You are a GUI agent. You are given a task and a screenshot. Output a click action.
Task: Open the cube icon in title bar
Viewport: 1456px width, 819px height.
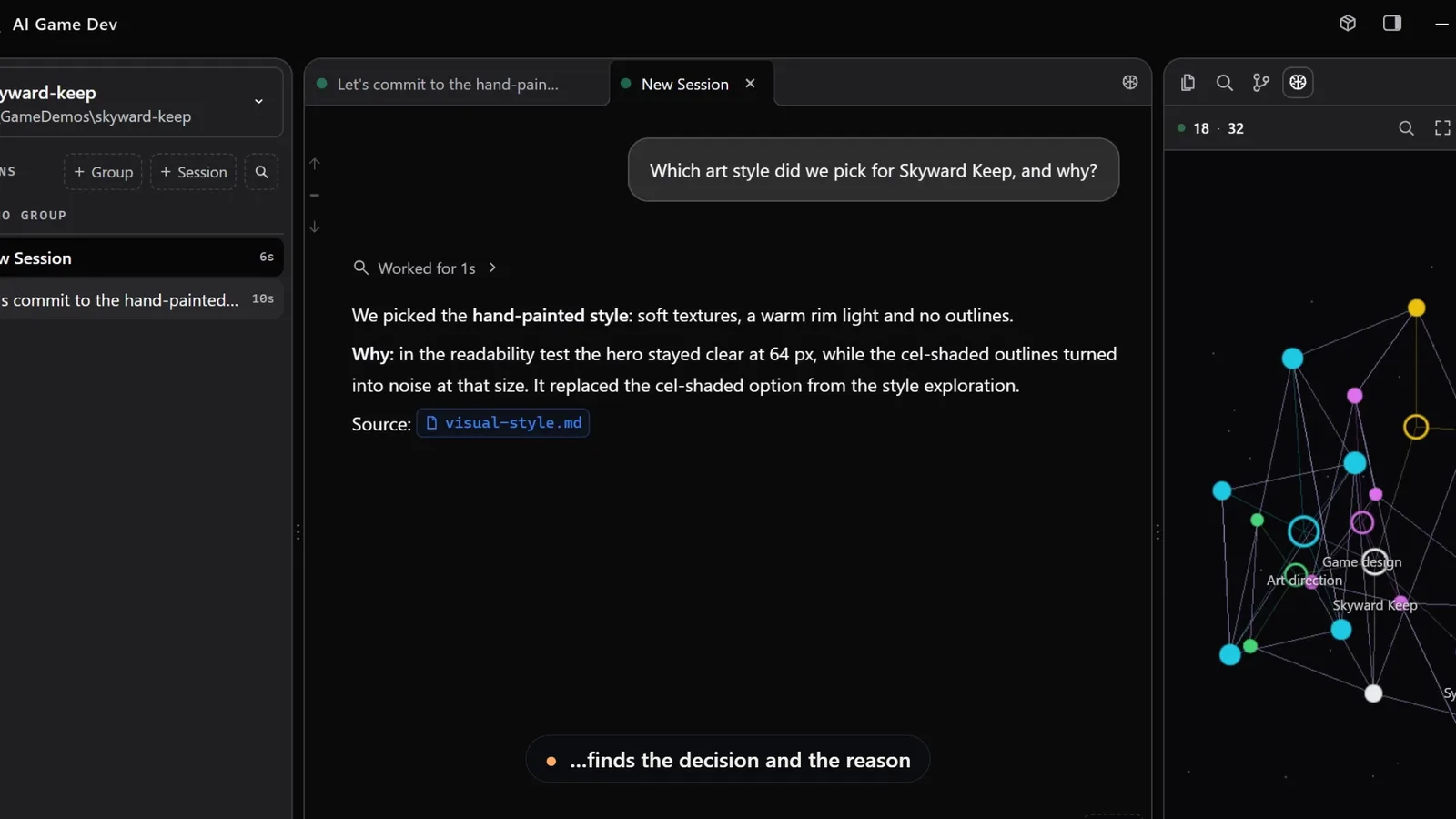coord(1348,23)
